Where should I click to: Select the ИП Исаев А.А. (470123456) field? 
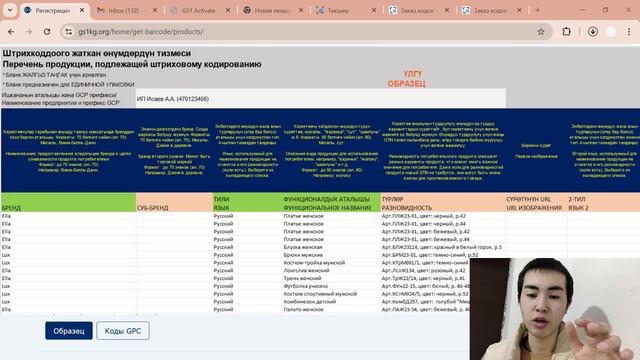320,98
